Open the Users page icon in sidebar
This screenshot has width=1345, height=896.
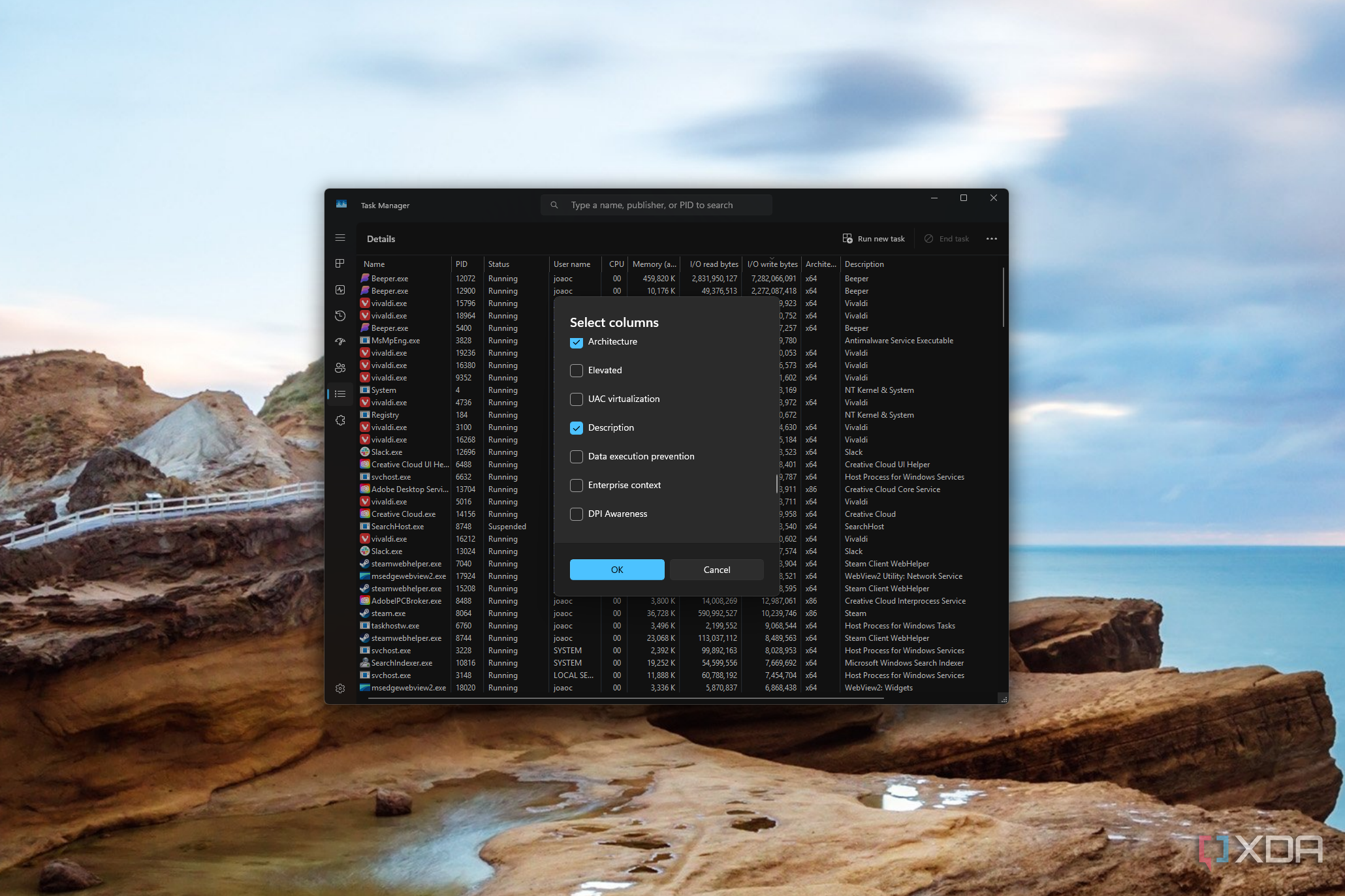[x=340, y=367]
